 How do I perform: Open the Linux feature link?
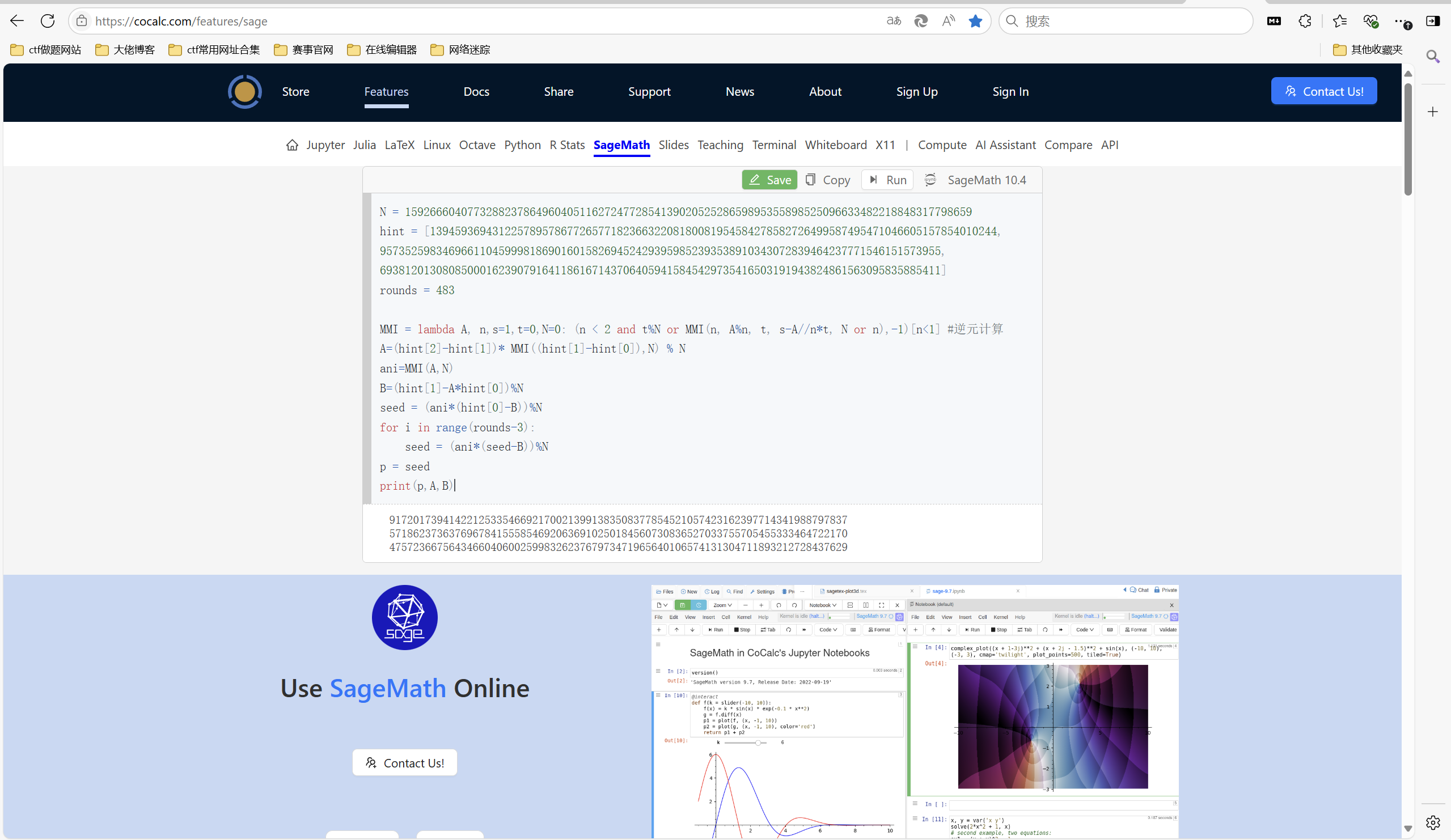(437, 145)
